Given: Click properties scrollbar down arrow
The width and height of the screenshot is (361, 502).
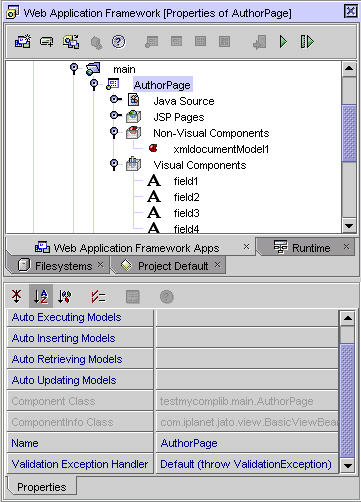Looking at the screenshot, I should tap(348, 465).
